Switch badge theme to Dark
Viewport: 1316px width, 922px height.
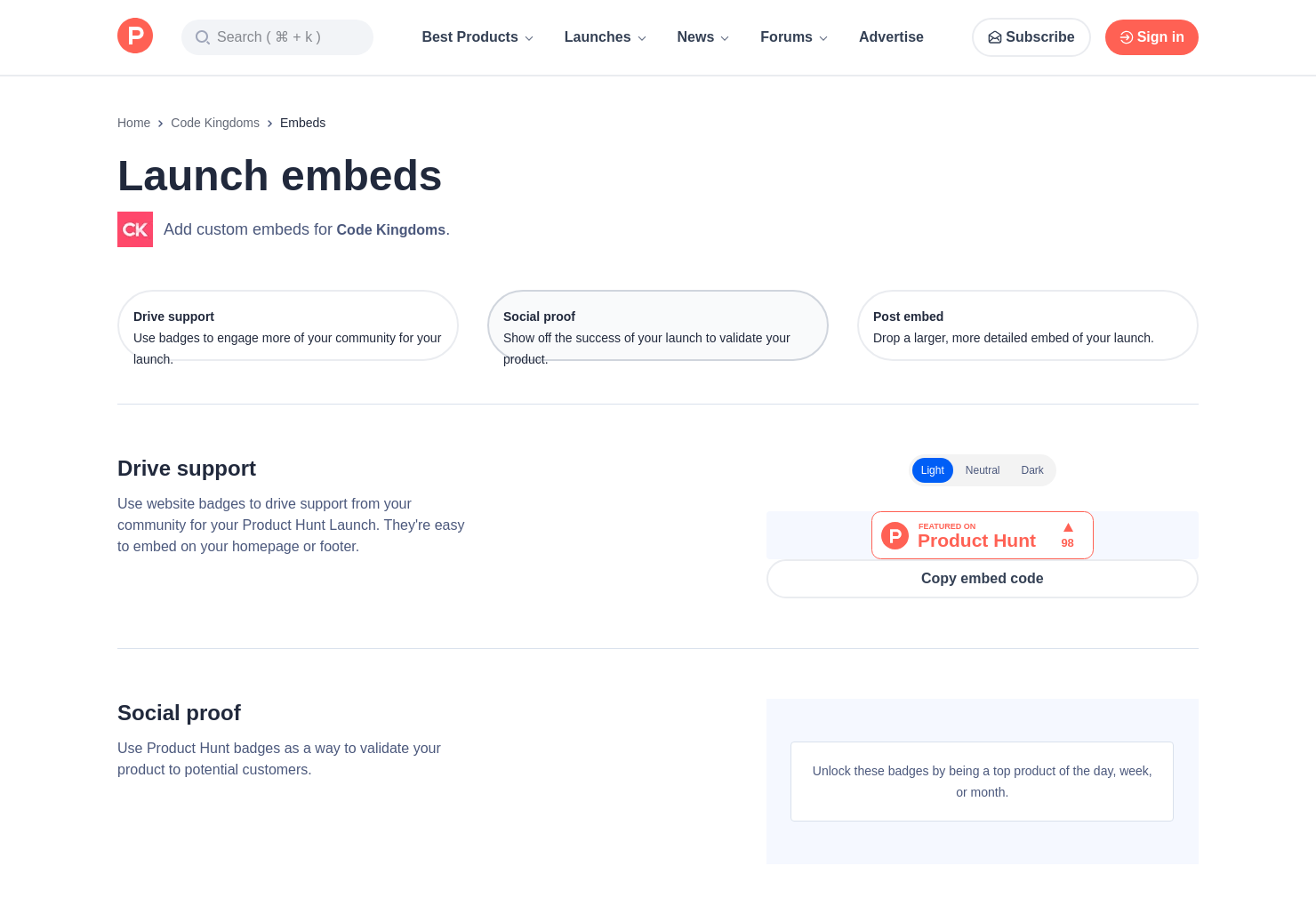(1032, 470)
